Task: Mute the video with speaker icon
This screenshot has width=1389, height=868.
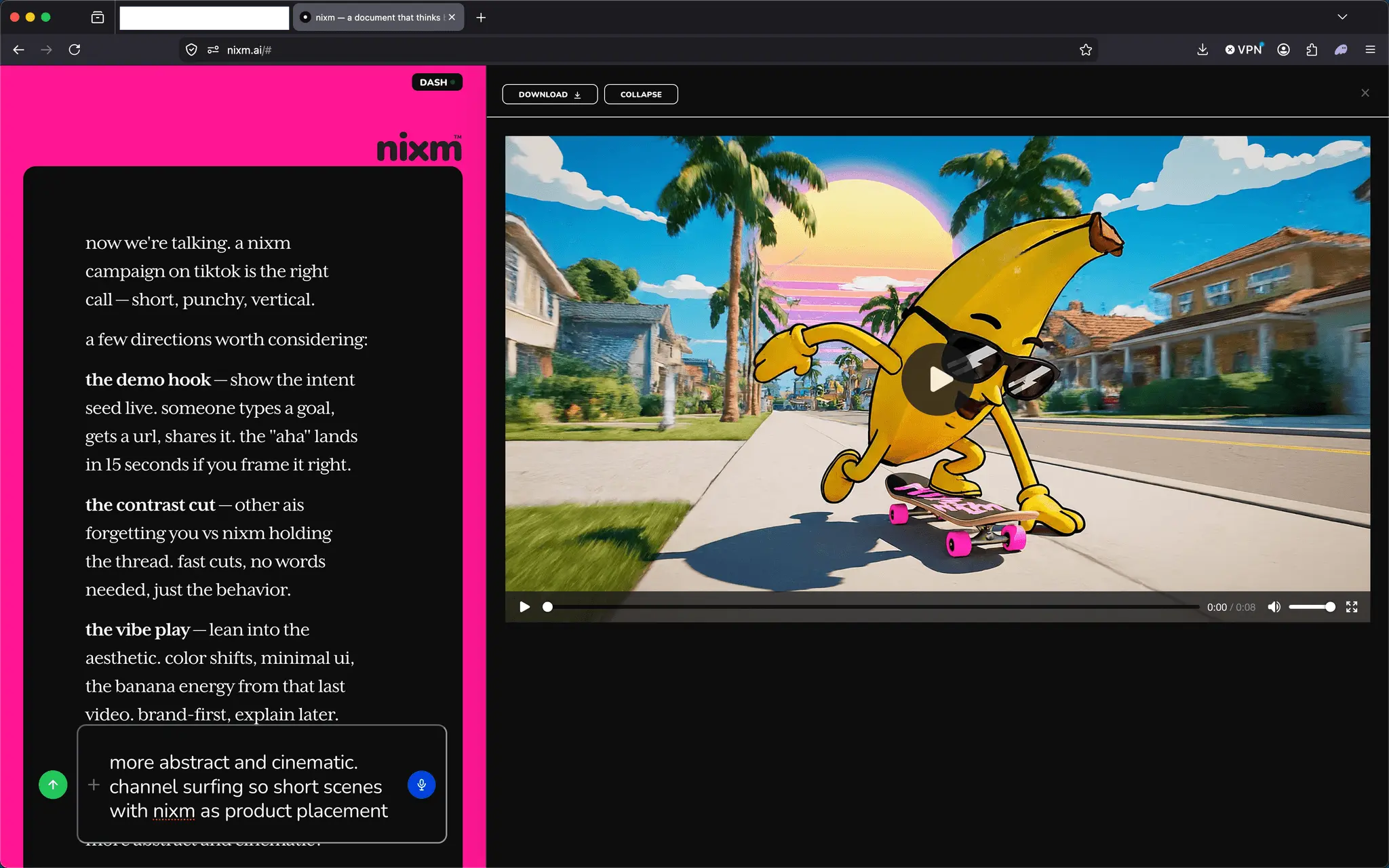Action: click(1274, 607)
